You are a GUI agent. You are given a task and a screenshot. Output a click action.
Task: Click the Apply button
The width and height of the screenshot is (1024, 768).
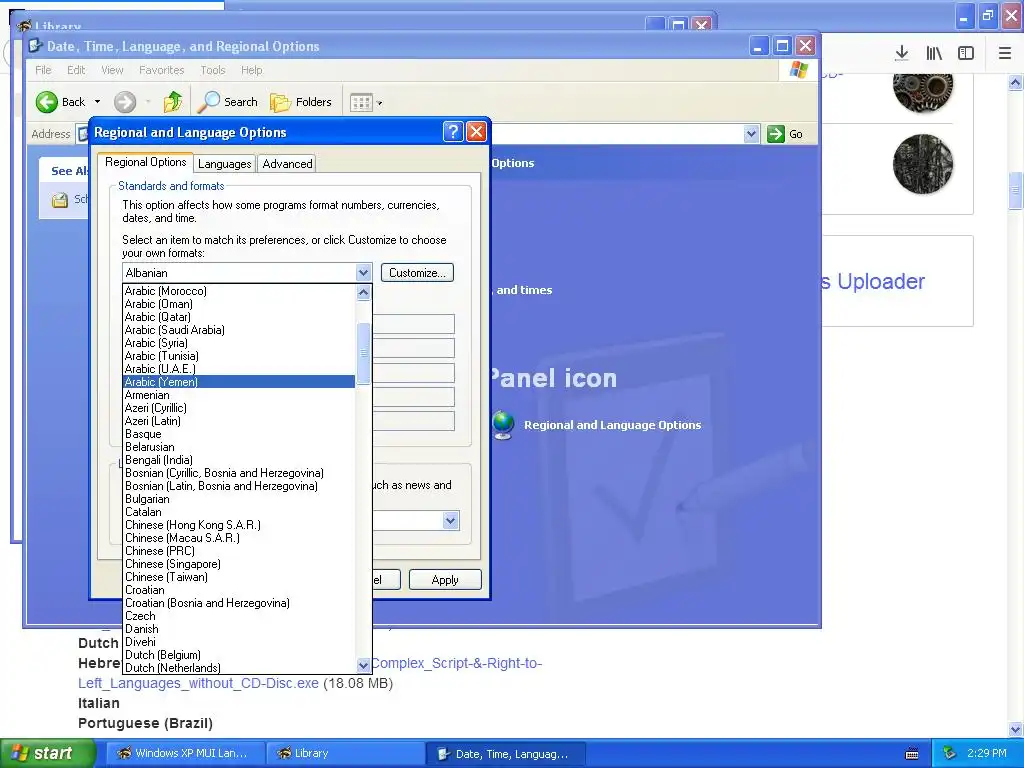pos(445,580)
